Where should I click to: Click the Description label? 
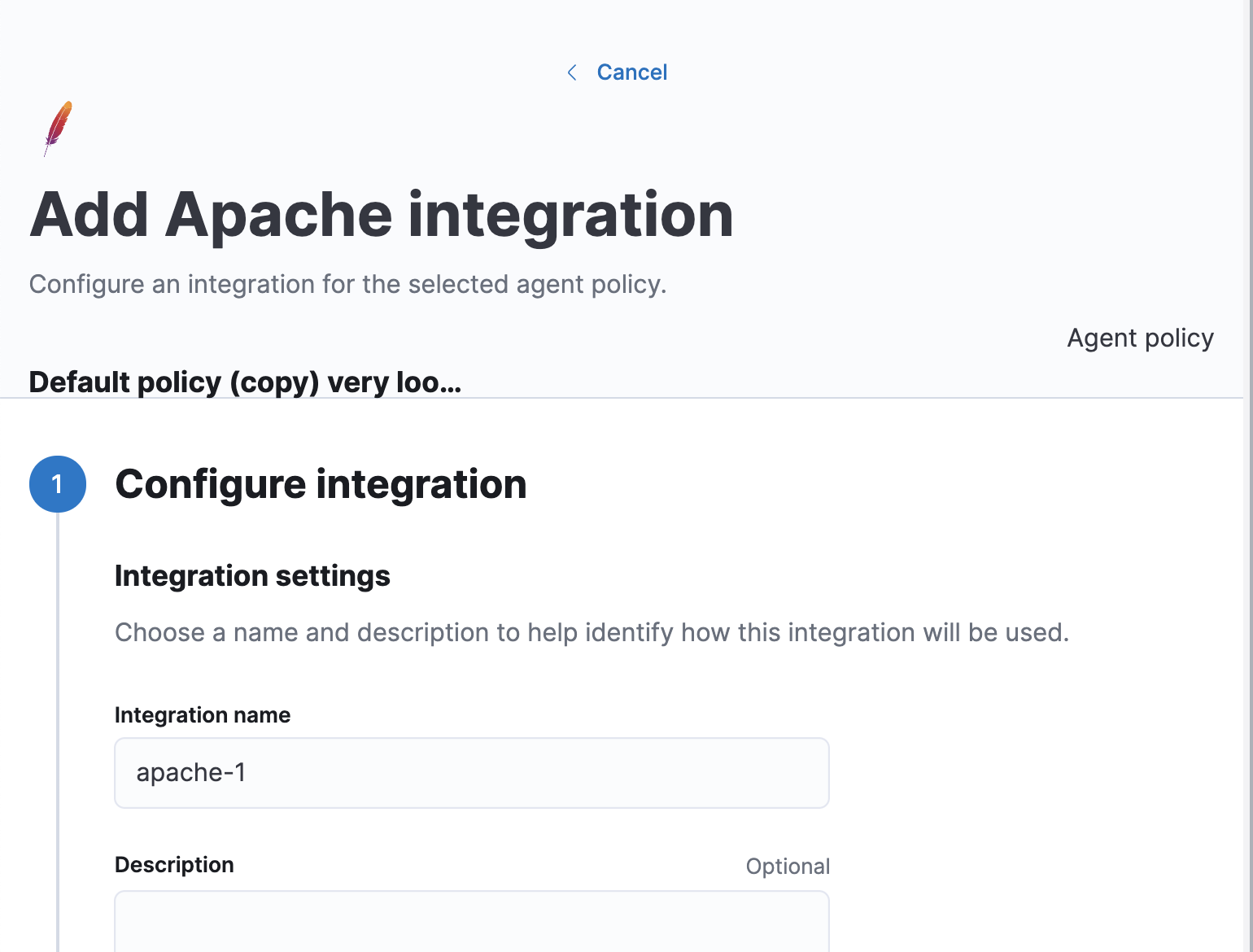(174, 865)
